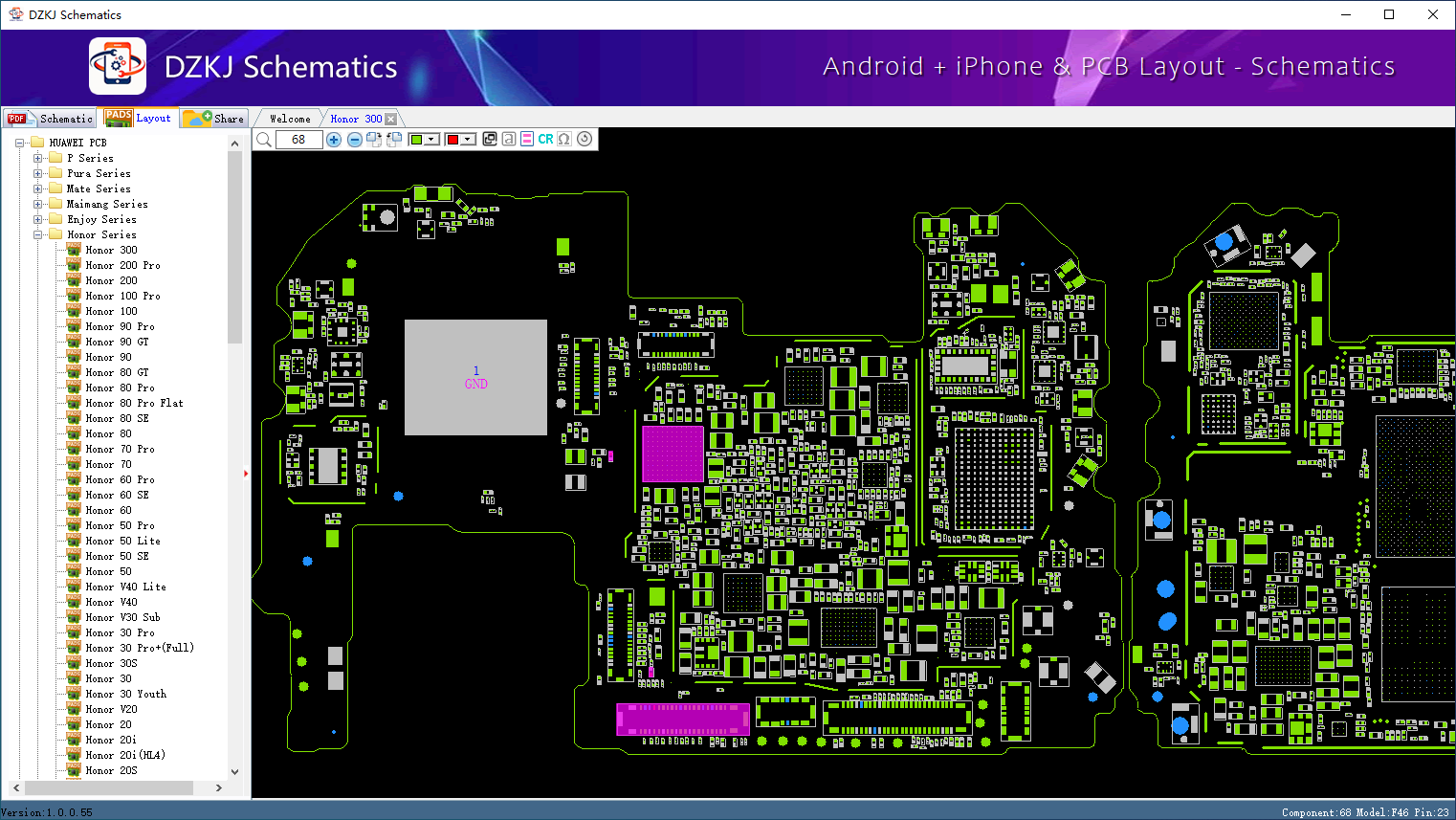Select Honor 20i(HL4) in tree

tap(124, 755)
